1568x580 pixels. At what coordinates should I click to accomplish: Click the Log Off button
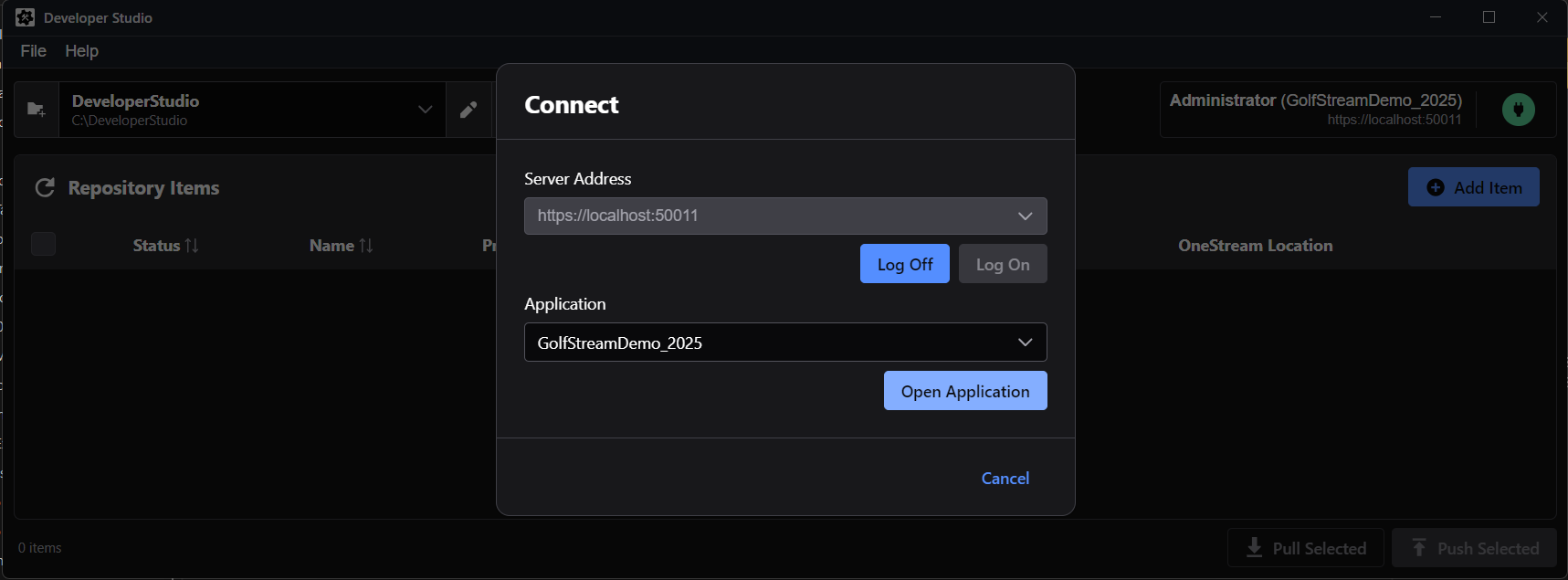click(x=905, y=264)
